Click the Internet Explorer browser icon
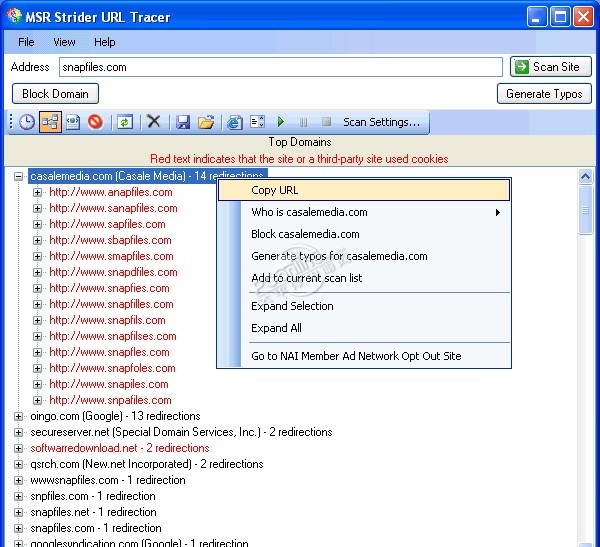The width and height of the screenshot is (600, 547). 235,122
